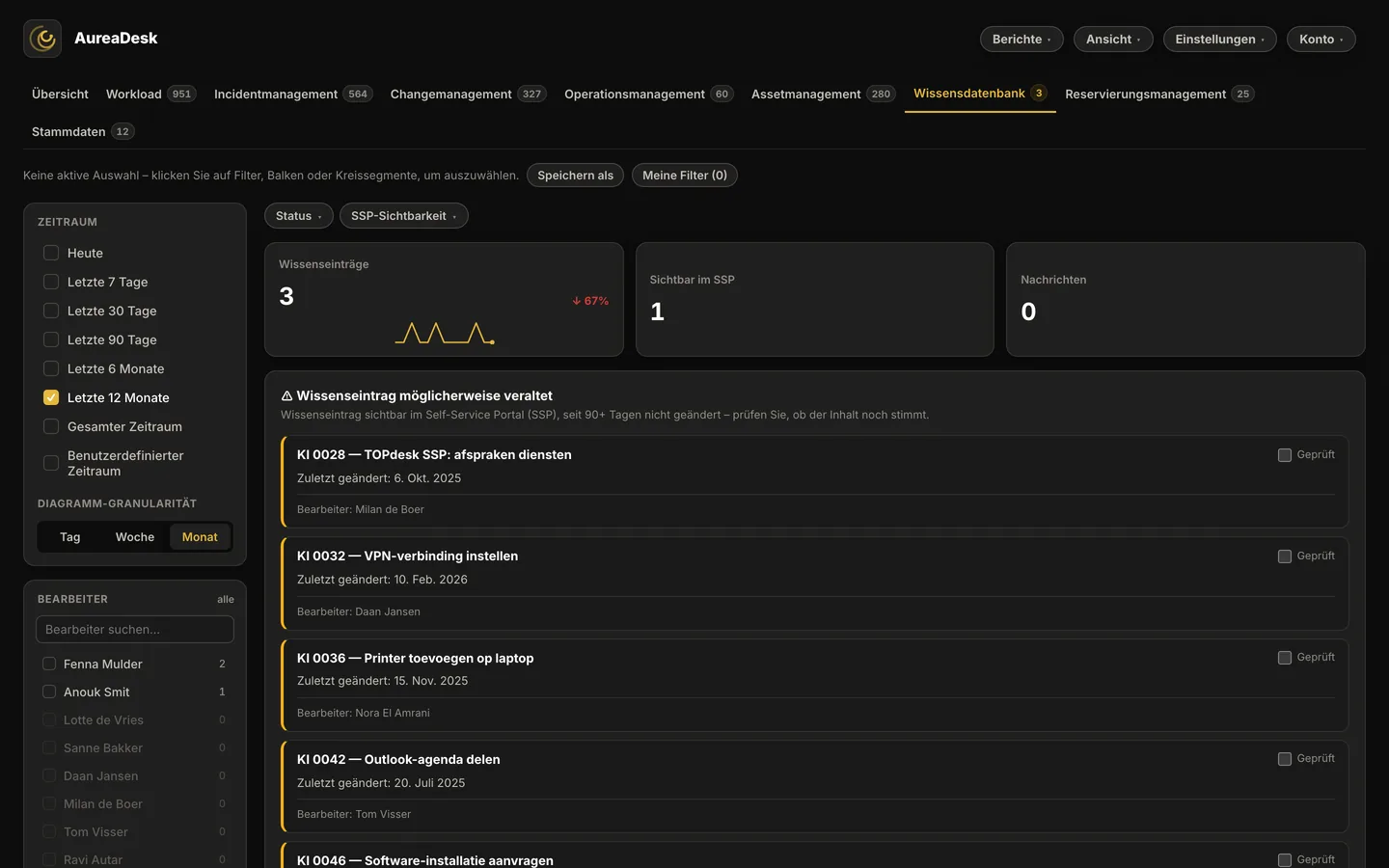Click 'Zuletzt geändert: 6. Okt. 2025'
The width and height of the screenshot is (1389, 868).
[379, 478]
